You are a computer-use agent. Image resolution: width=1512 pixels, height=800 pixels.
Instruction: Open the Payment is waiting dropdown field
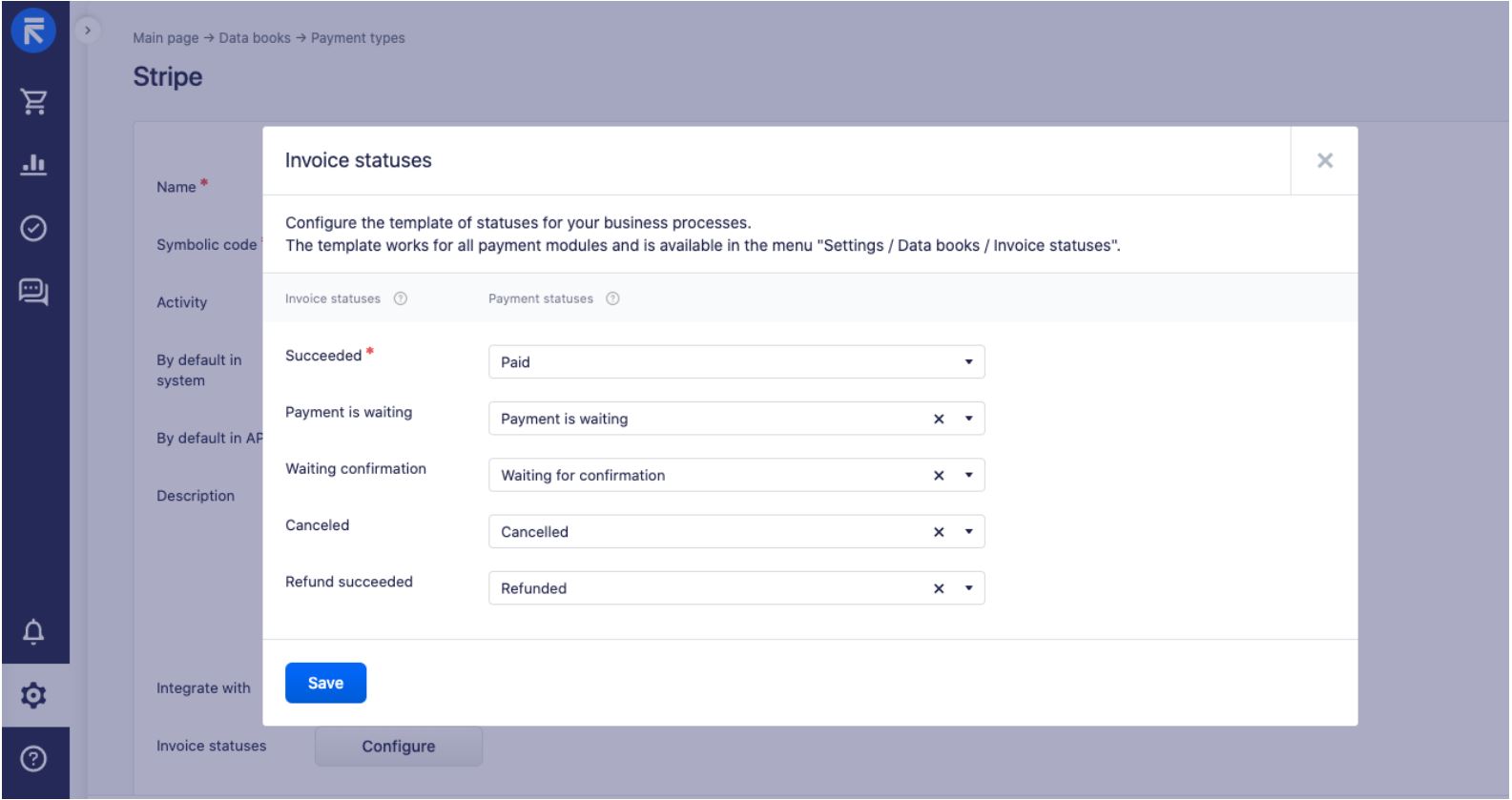(x=736, y=419)
